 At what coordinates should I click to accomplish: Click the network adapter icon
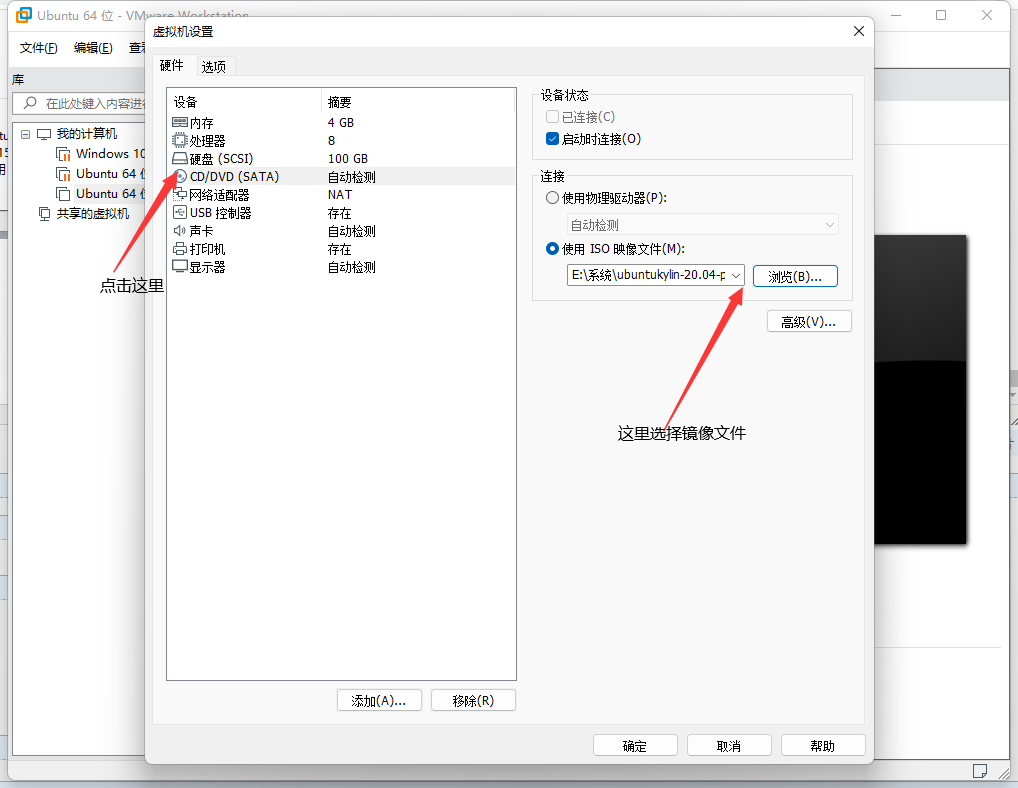(x=180, y=195)
